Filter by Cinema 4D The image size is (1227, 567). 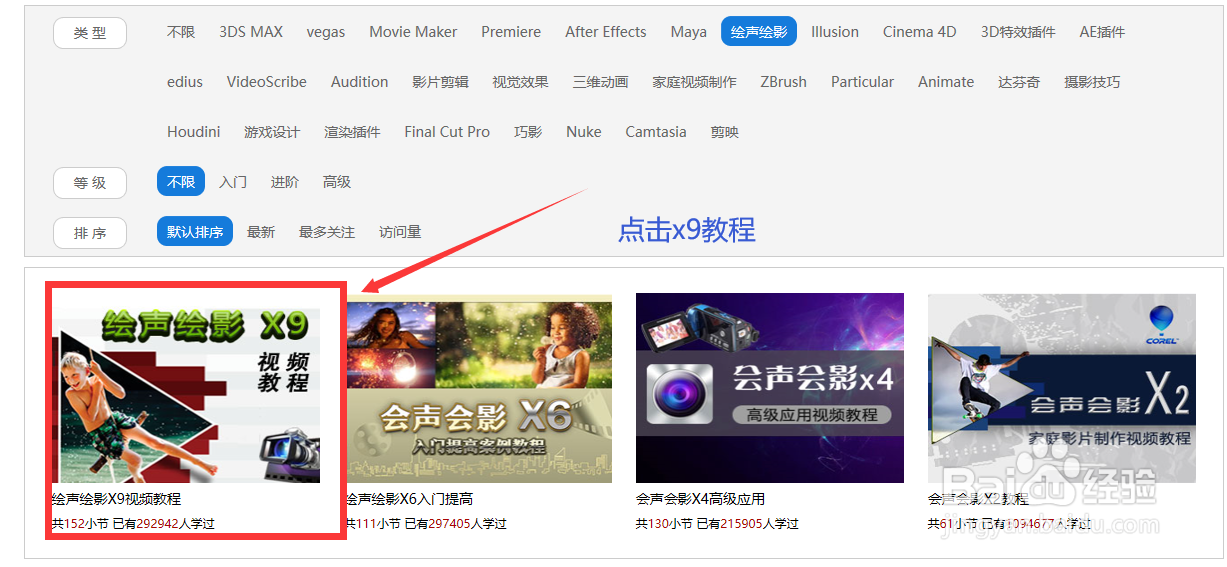(920, 32)
